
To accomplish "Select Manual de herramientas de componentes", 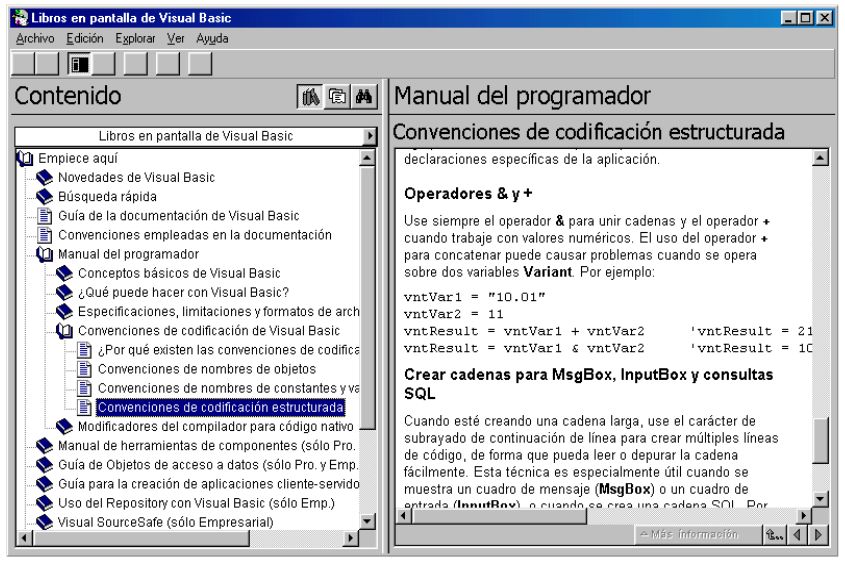I will click(206, 446).
